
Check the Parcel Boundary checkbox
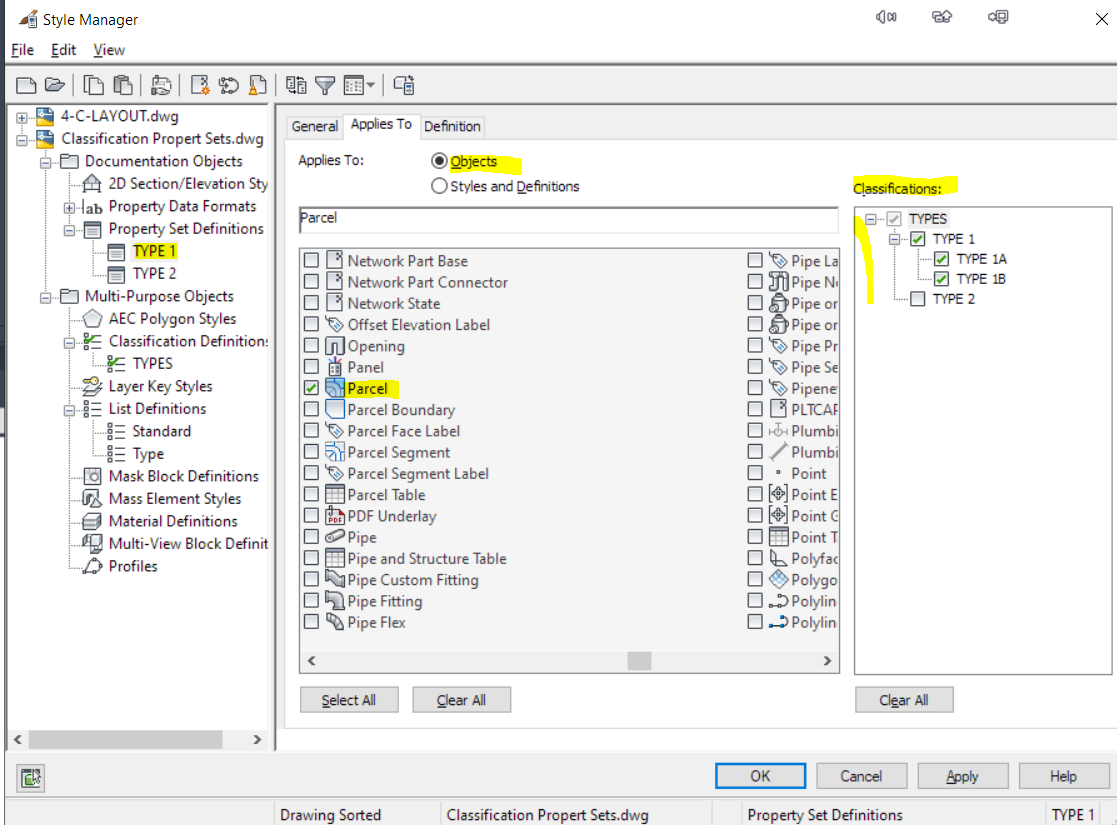(311, 409)
